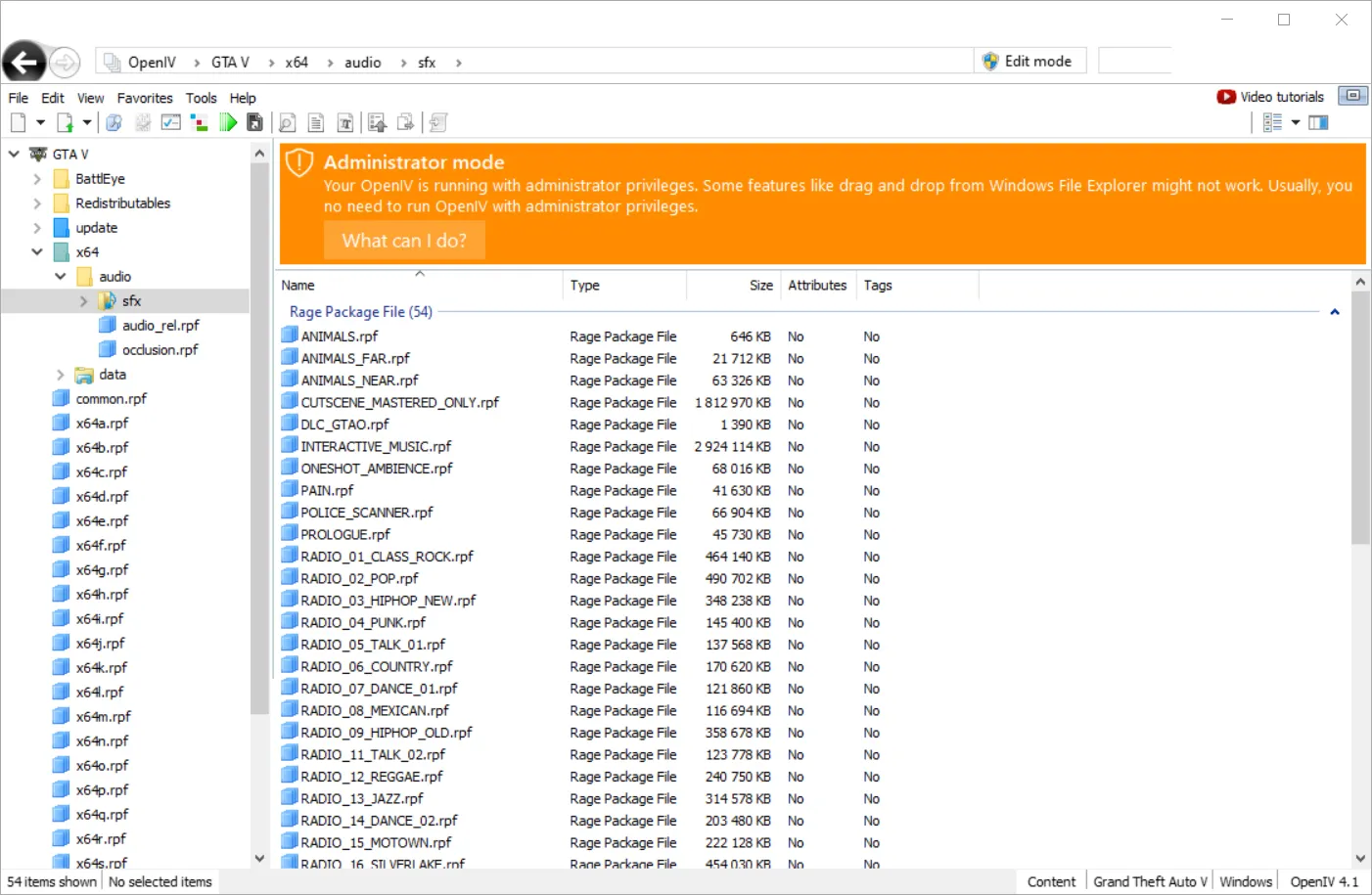This screenshot has height=895, width=1372.
Task: Open the view mode dropdown arrow
Action: pyautogui.click(x=1296, y=122)
